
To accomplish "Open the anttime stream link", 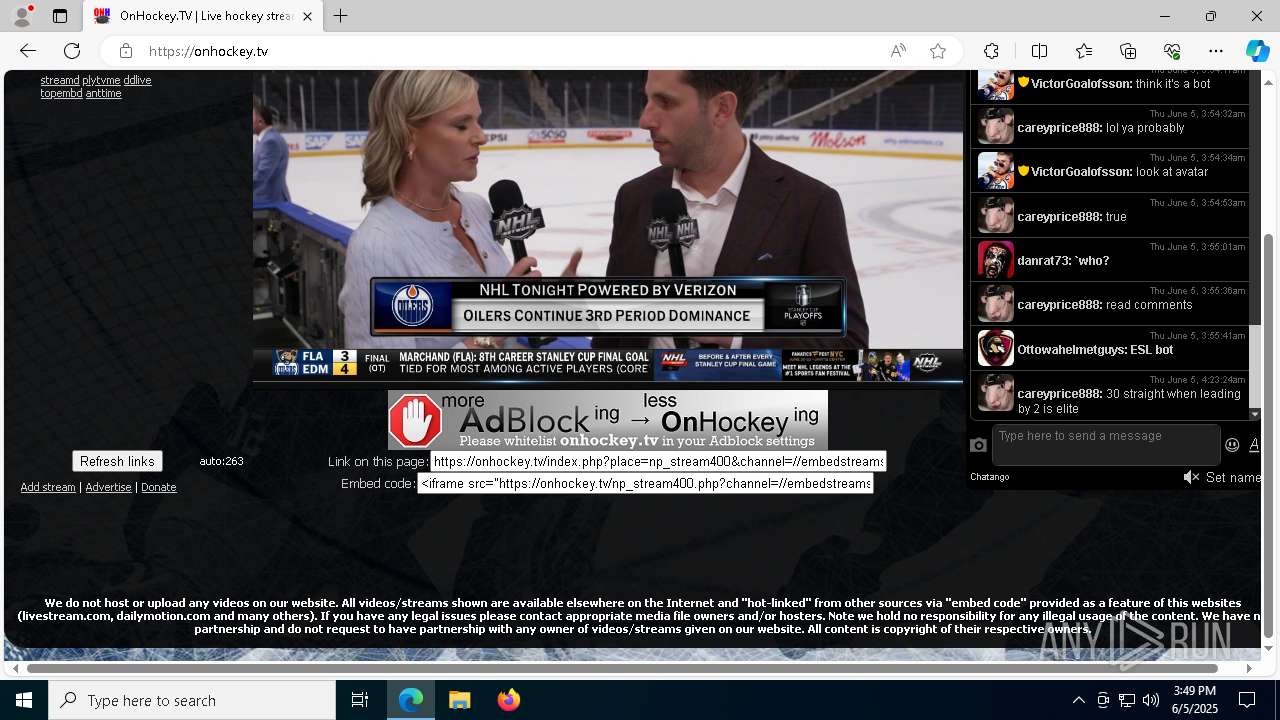I will pyautogui.click(x=103, y=93).
